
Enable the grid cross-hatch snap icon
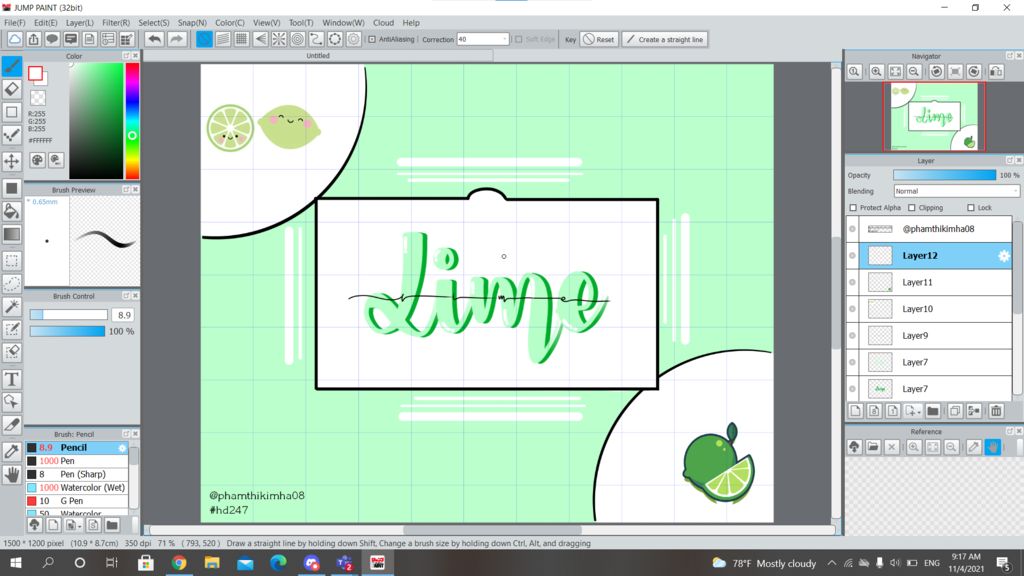[242, 39]
